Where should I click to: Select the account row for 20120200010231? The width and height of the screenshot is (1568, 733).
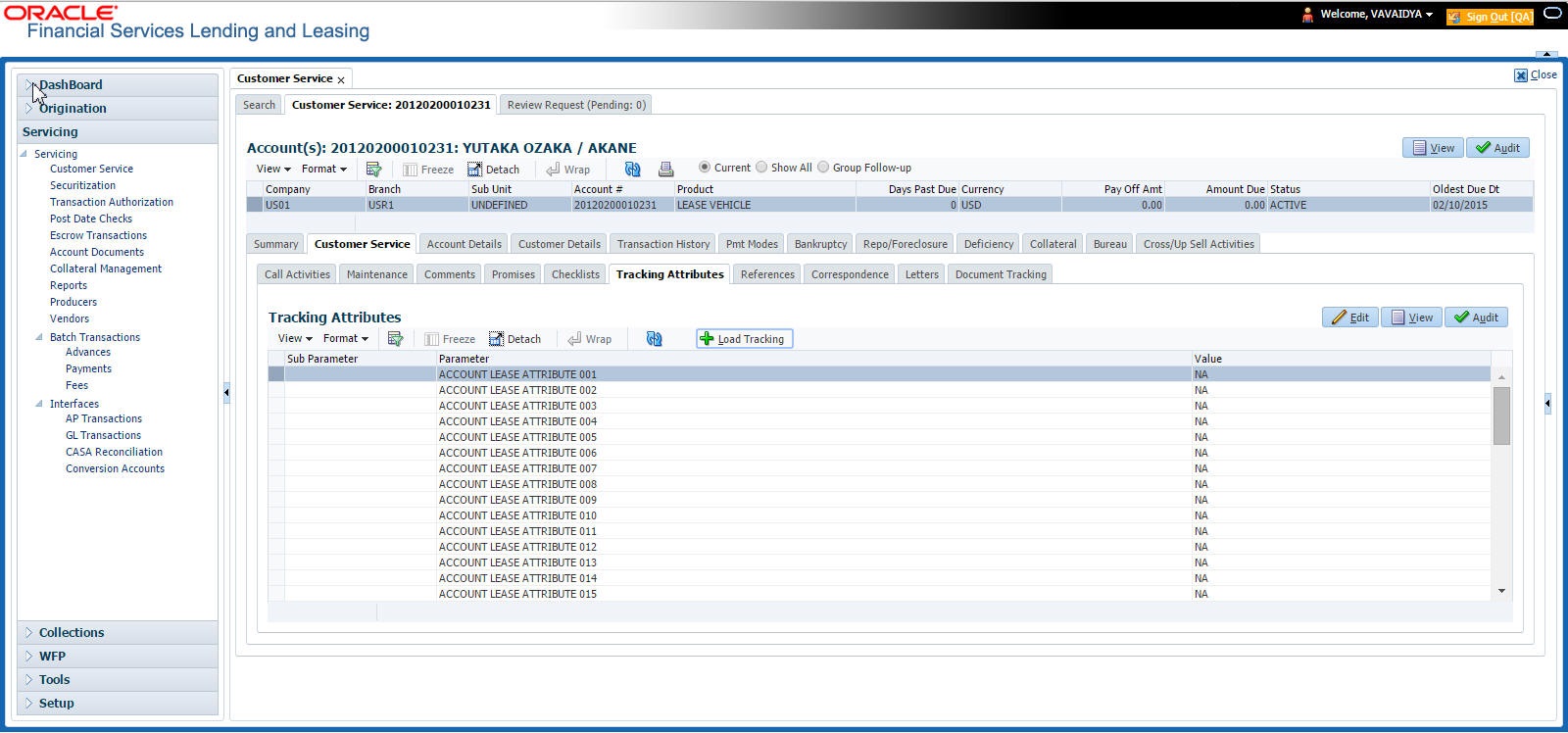[890, 205]
